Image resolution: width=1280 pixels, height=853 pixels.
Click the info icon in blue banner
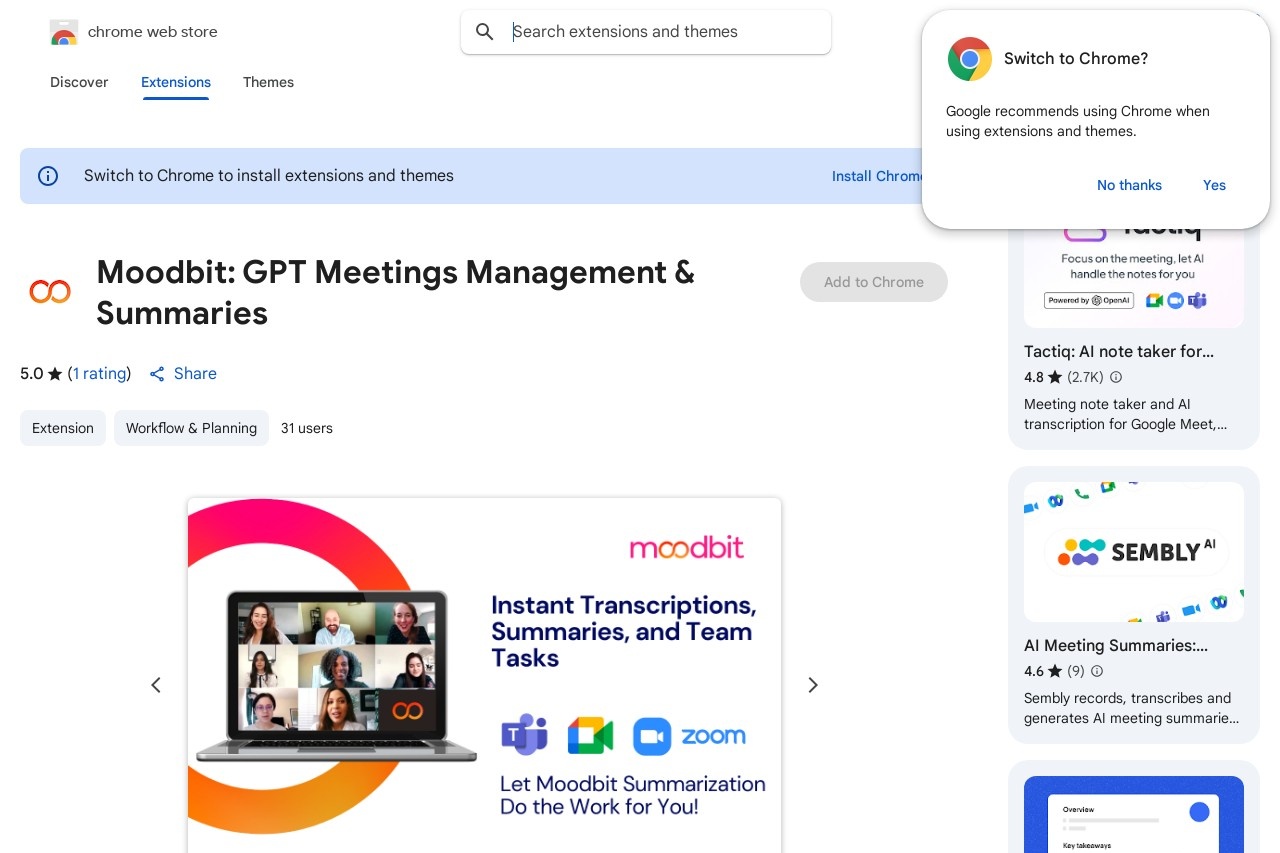point(48,176)
